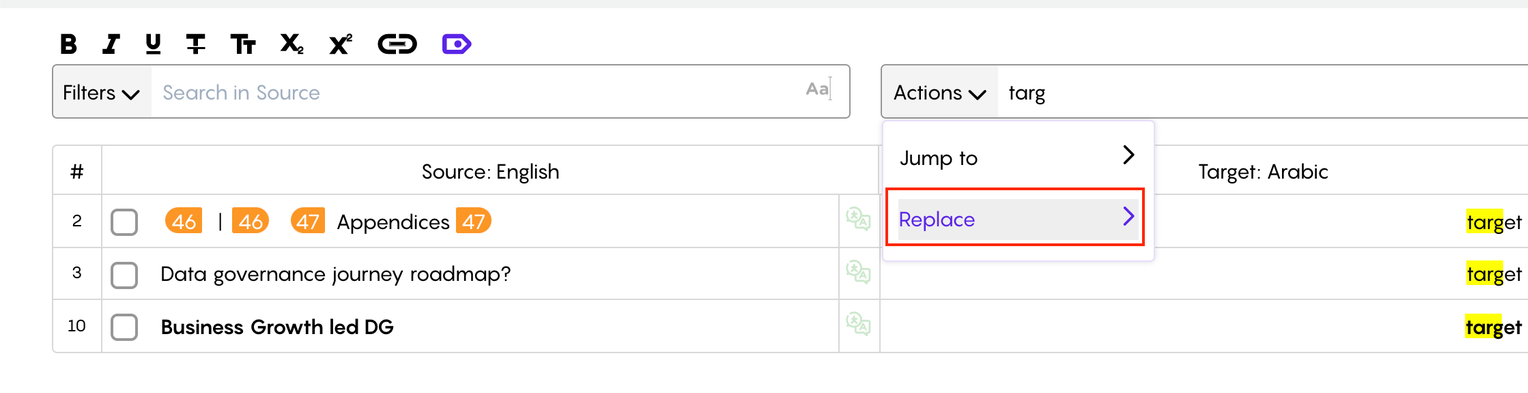Insert a link with the chain icon
The width and height of the screenshot is (1528, 393).
(397, 44)
